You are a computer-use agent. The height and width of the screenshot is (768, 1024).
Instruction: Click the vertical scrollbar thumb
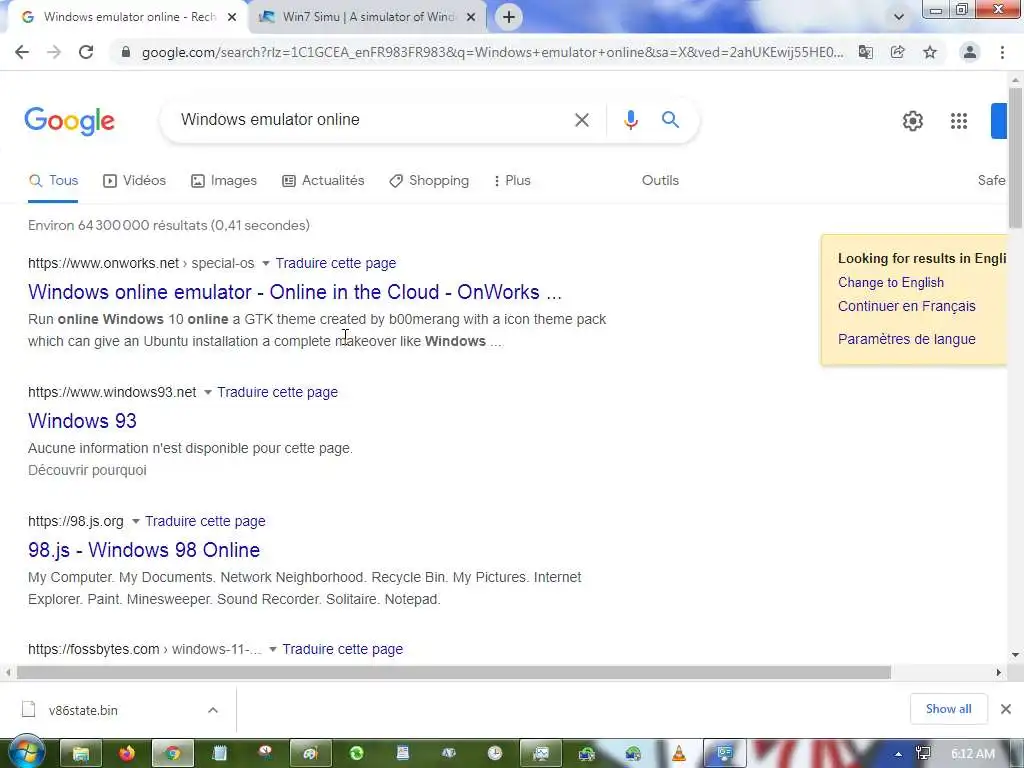(x=1015, y=158)
